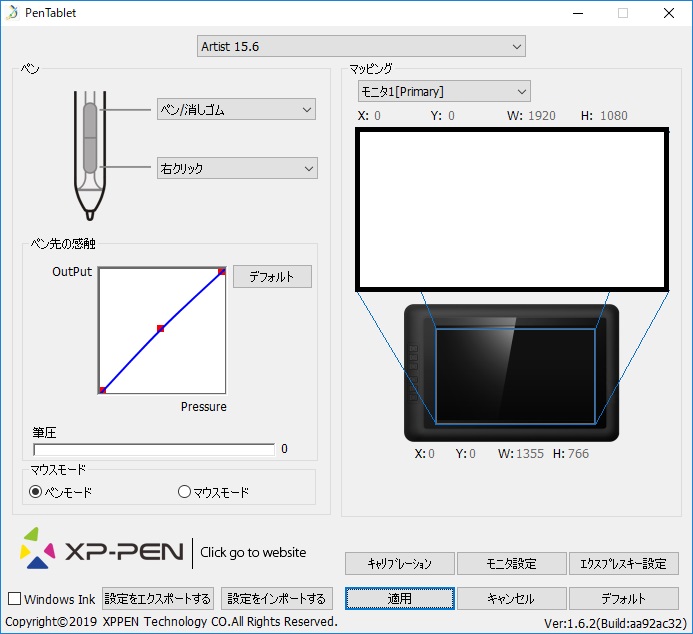This screenshot has height=634, width=693.
Task: Click the pen illustration's upper barrel button
Action: (x=89, y=121)
